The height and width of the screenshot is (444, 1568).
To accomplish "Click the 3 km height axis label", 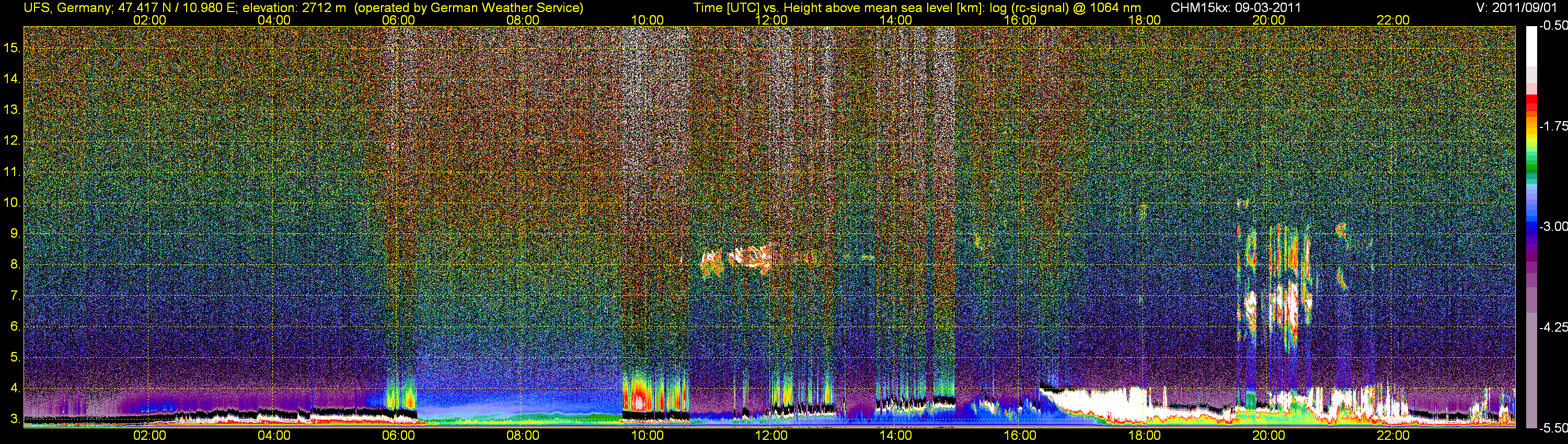I will 15,419.
